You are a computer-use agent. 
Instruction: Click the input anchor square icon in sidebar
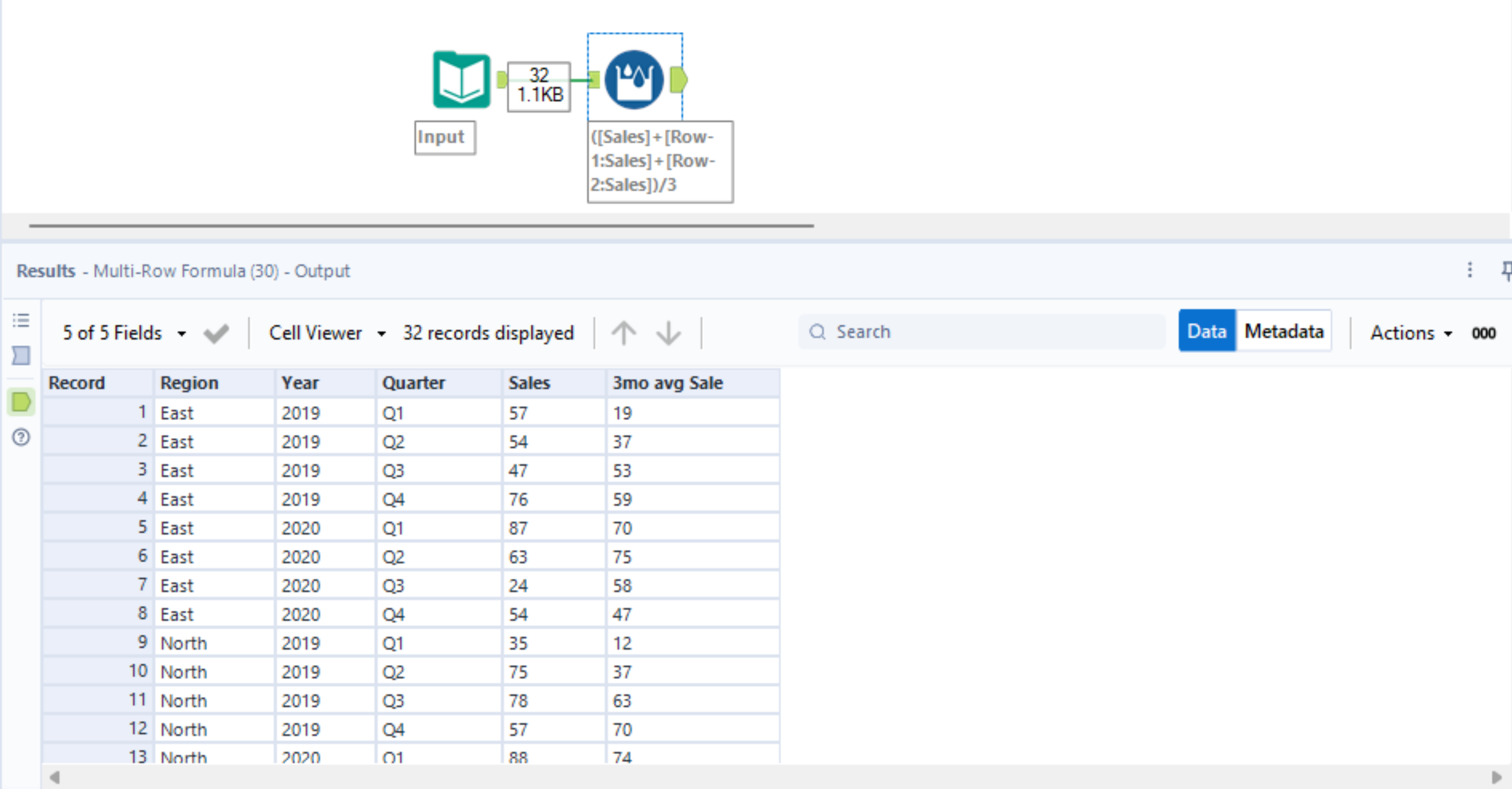click(x=21, y=355)
